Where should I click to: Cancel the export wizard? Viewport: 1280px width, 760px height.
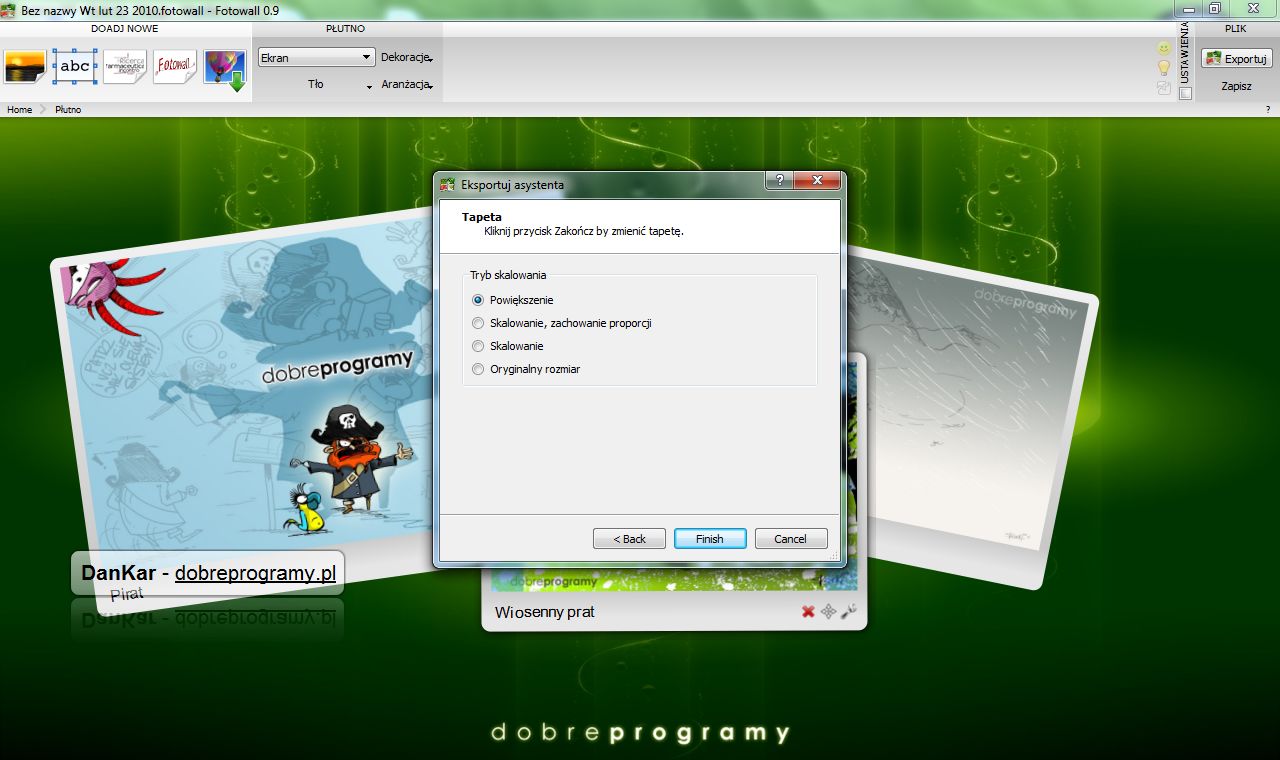791,539
